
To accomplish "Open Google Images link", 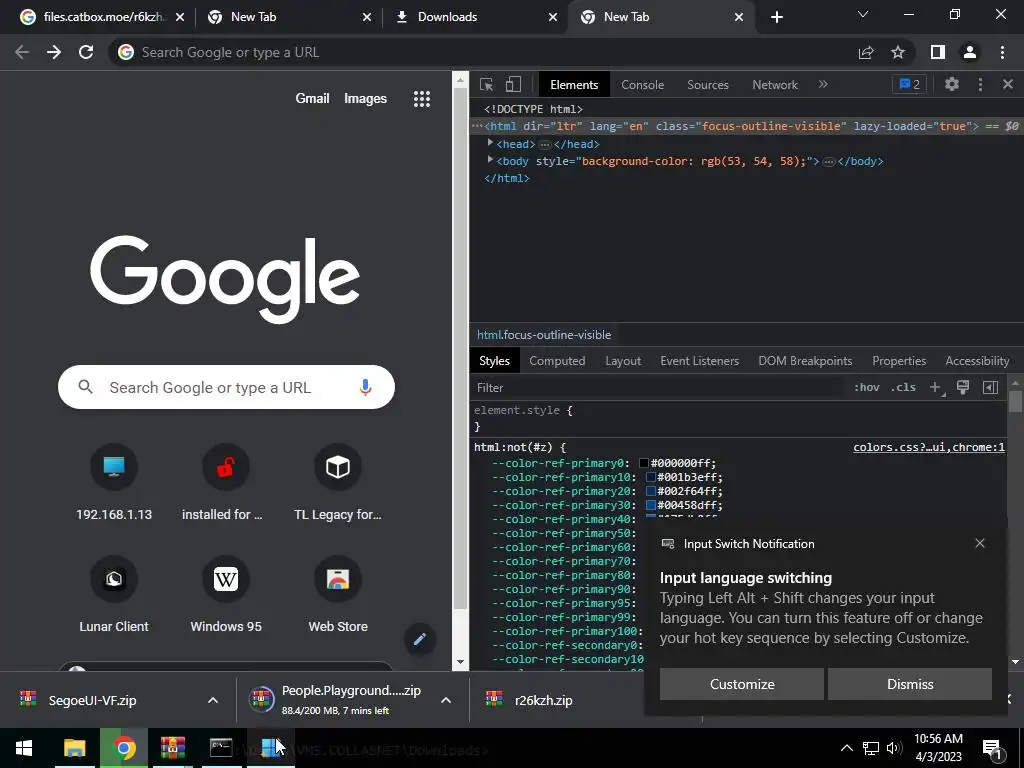I will coord(365,98).
